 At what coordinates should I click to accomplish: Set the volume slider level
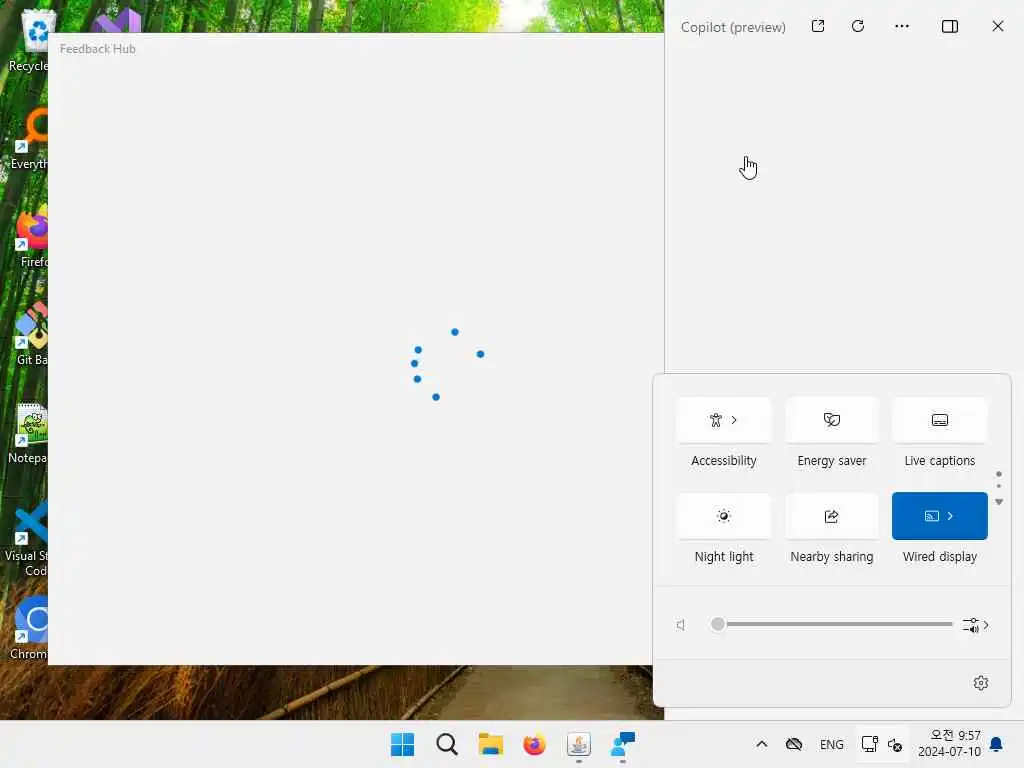pyautogui.click(x=832, y=624)
